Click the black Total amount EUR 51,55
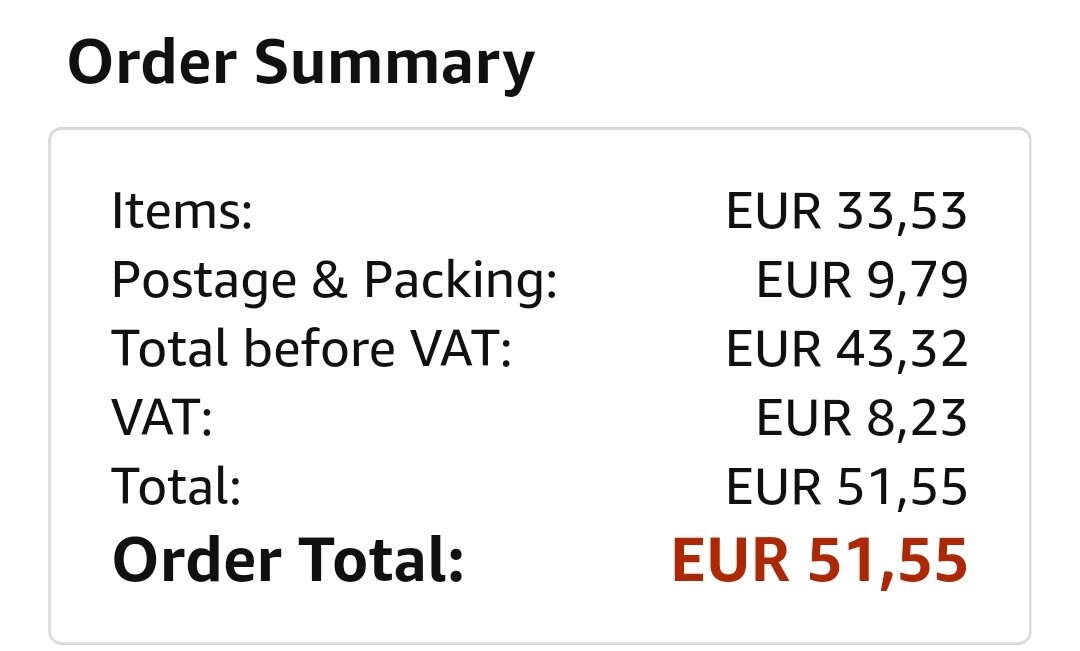 (847, 486)
